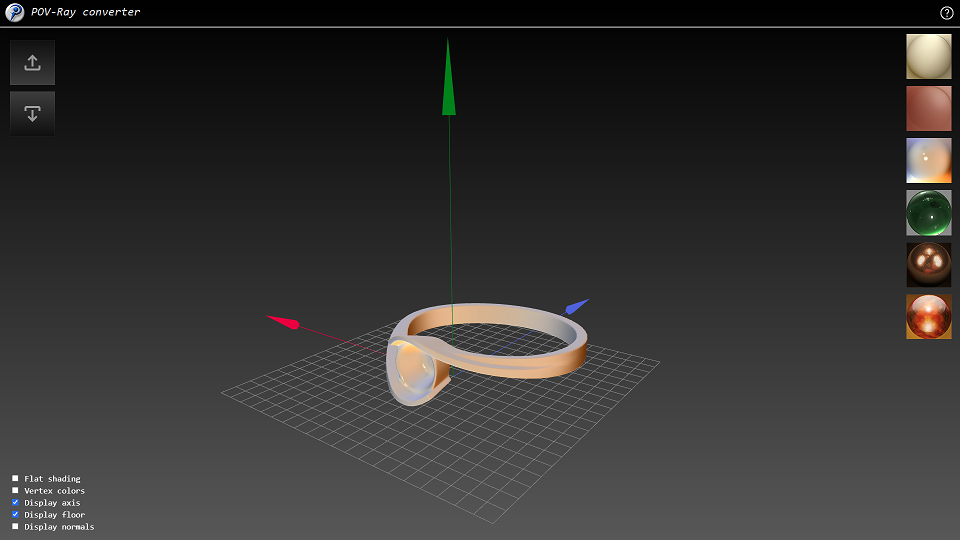Apply the pearlescent sky material sphere
The width and height of the screenshot is (960, 540).
point(928,161)
